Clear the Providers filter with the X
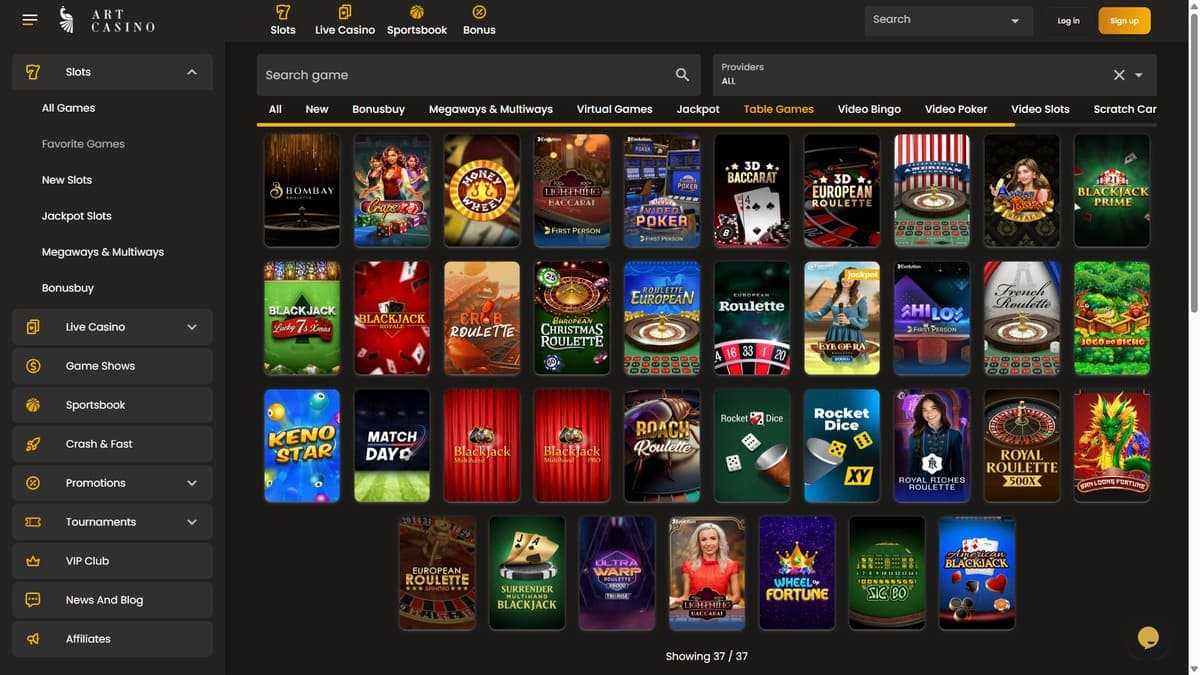The height and width of the screenshot is (675, 1200). tap(1119, 75)
